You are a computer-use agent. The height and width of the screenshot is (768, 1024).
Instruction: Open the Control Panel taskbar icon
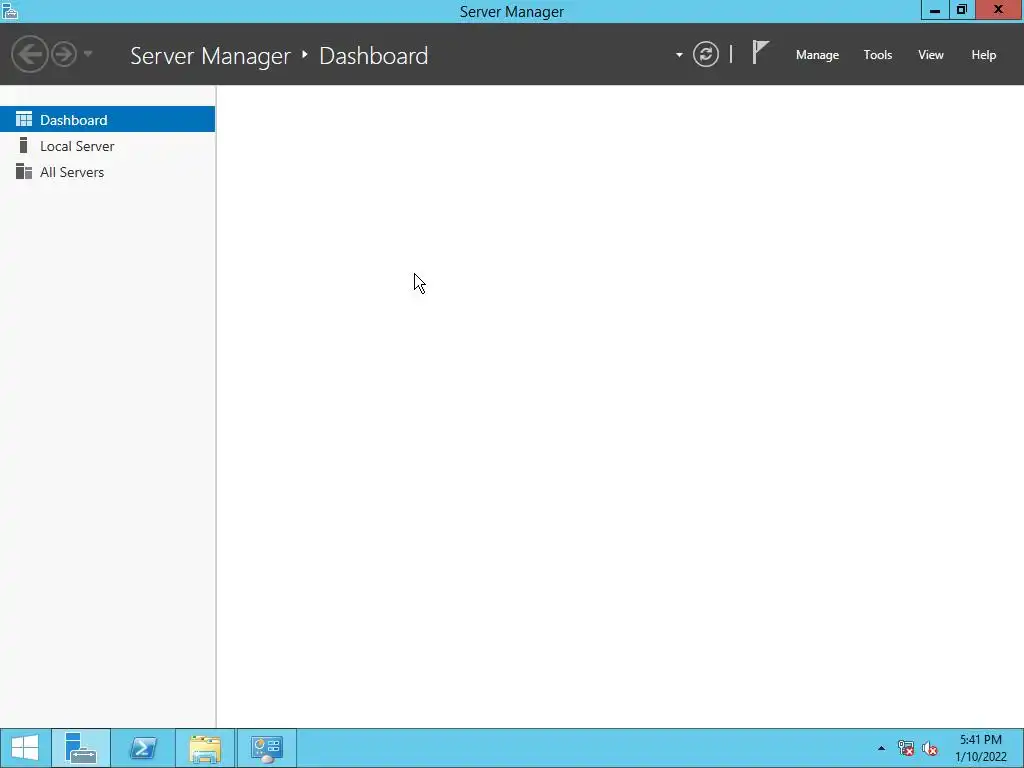coord(266,748)
